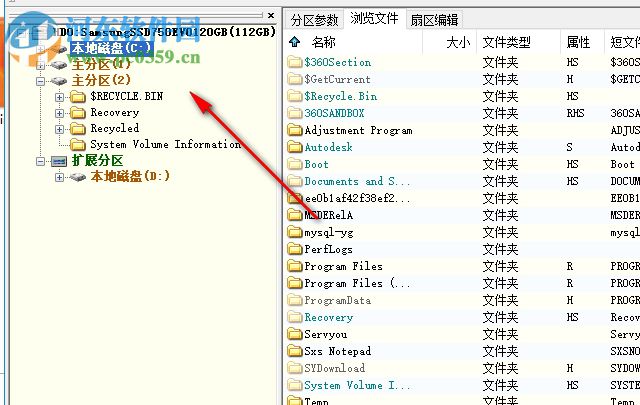Sort by the 大小 column header
The width and height of the screenshot is (640, 405).
pyautogui.click(x=458, y=42)
